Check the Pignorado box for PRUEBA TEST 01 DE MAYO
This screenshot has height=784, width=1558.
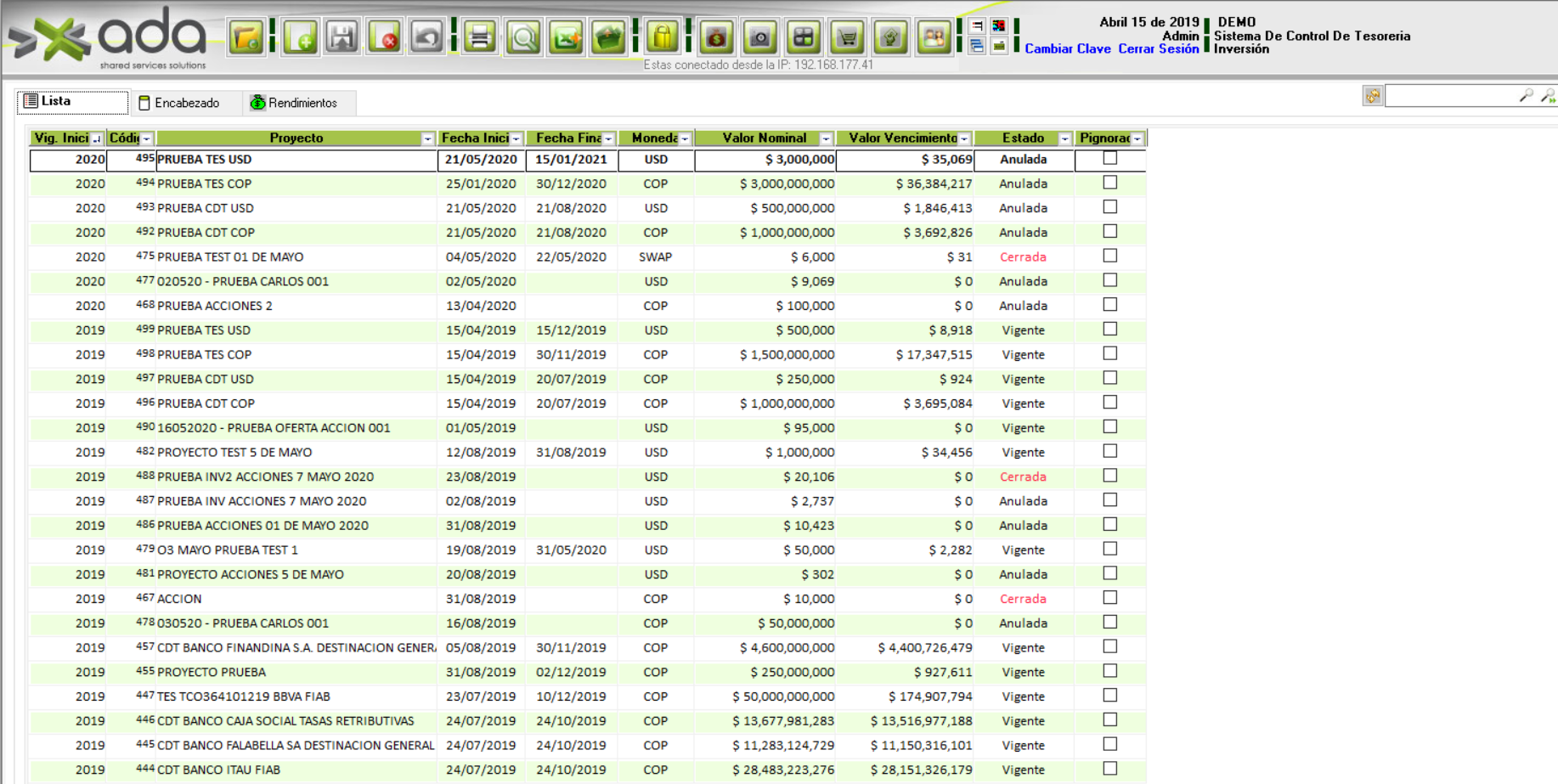coord(1109,256)
